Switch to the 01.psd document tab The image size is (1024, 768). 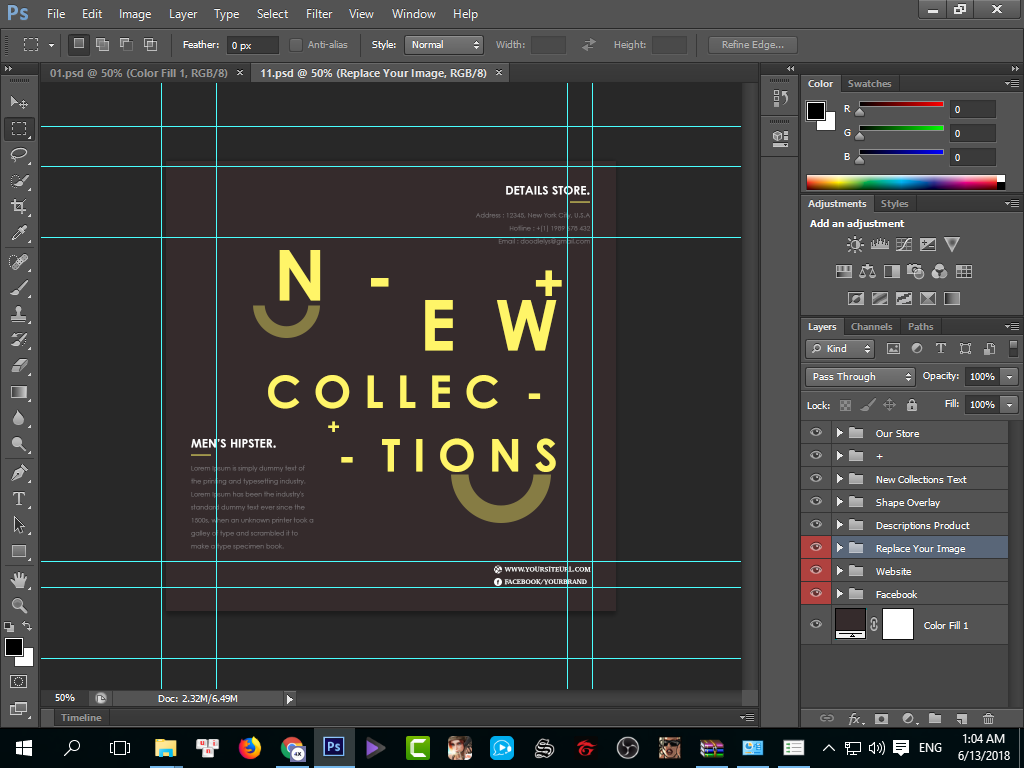click(140, 73)
